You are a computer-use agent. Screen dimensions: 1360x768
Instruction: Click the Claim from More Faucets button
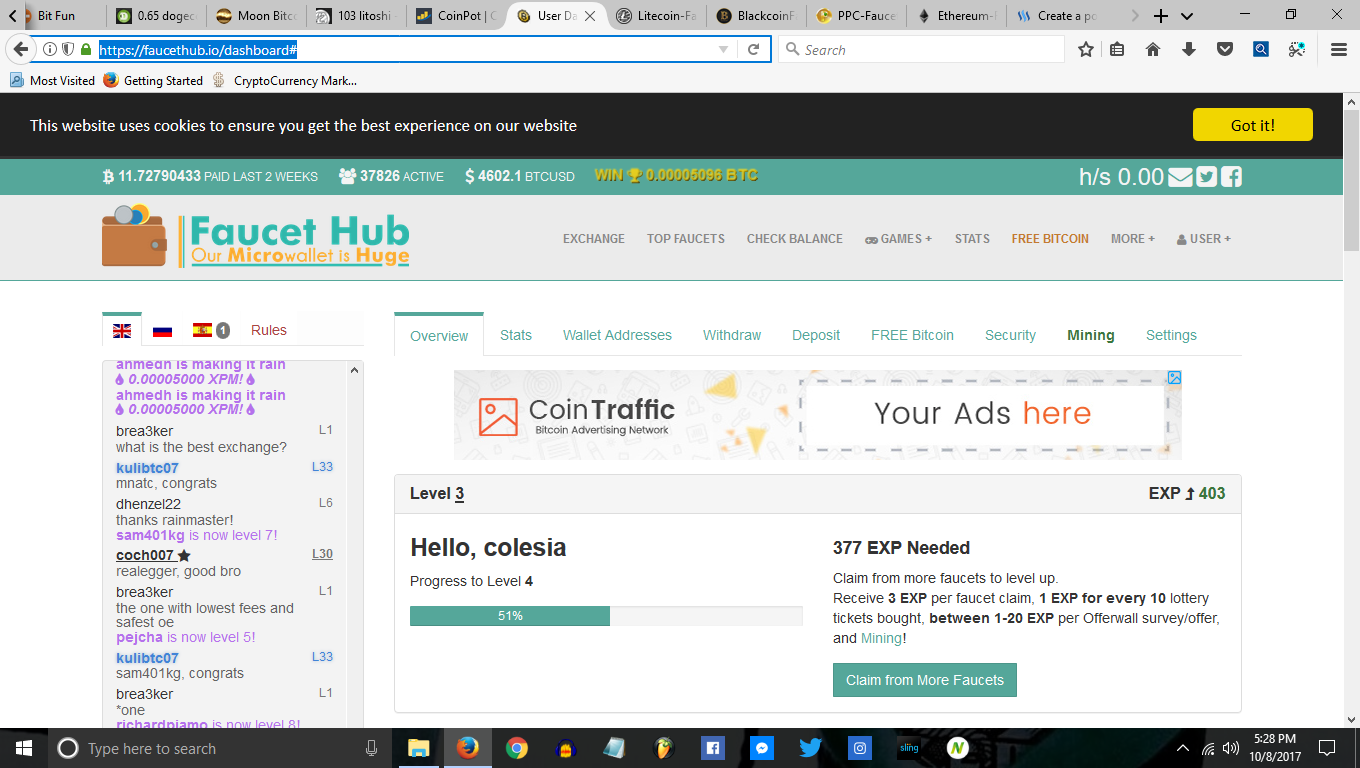[925, 680]
